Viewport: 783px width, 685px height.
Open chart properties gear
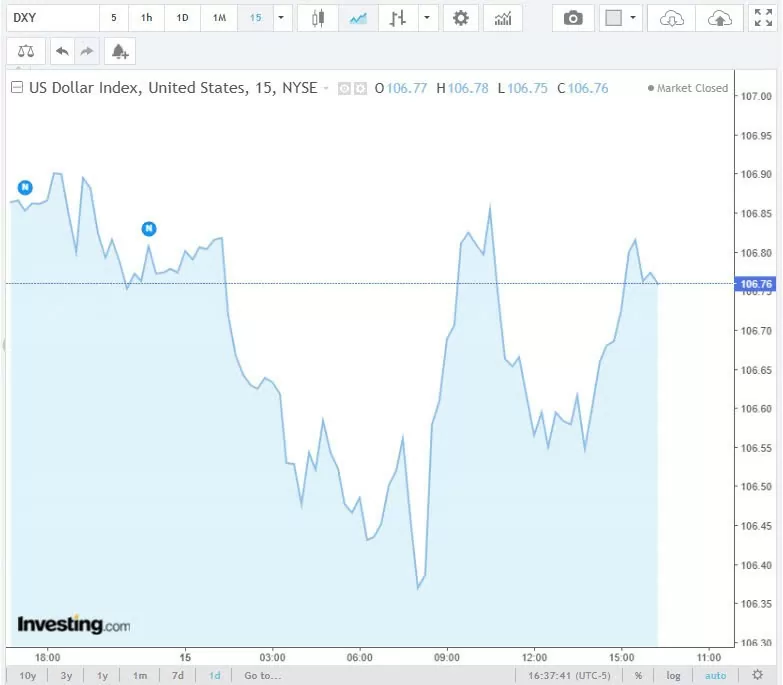(x=460, y=18)
